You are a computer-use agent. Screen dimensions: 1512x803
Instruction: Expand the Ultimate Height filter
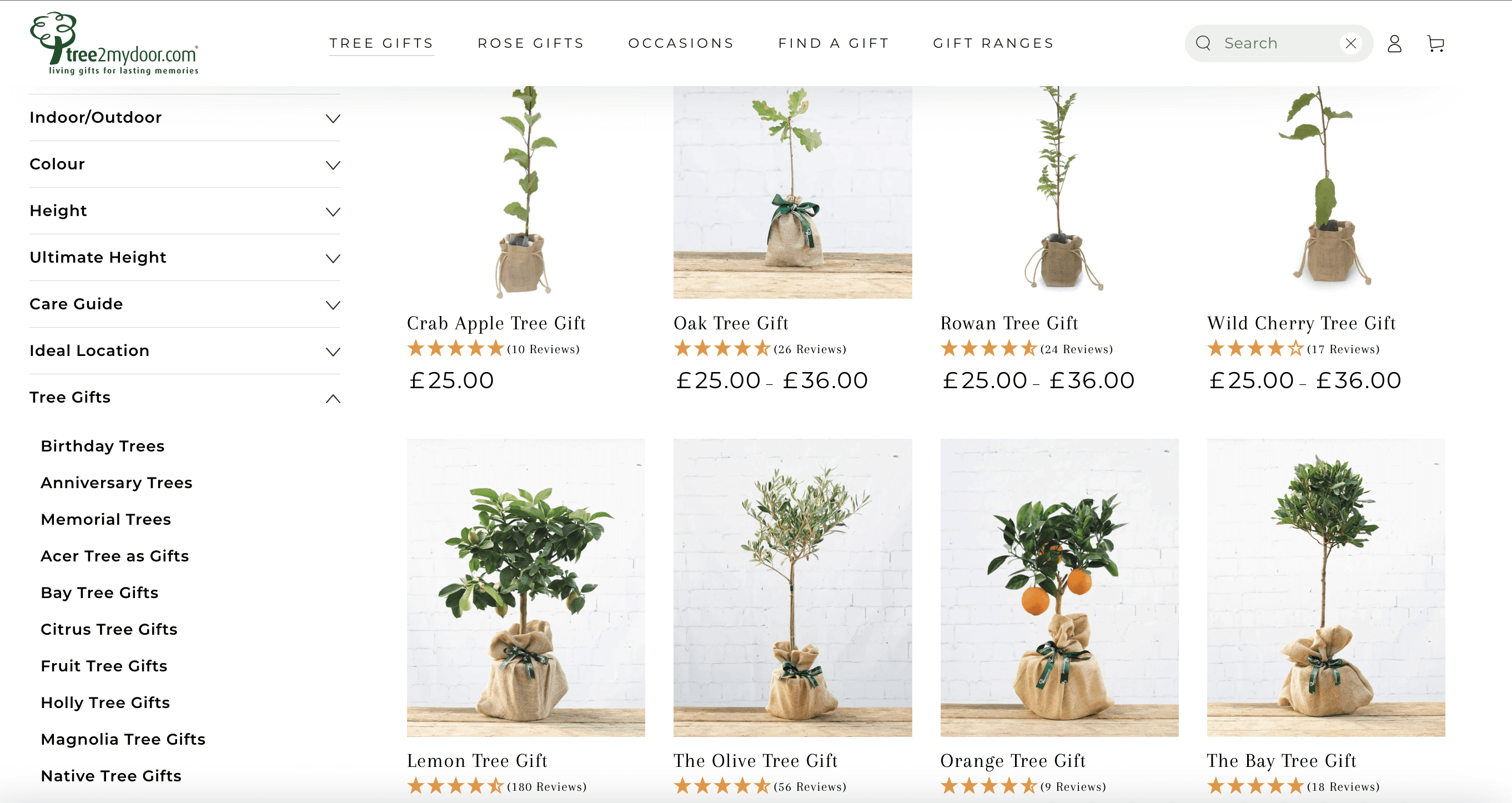tap(185, 258)
